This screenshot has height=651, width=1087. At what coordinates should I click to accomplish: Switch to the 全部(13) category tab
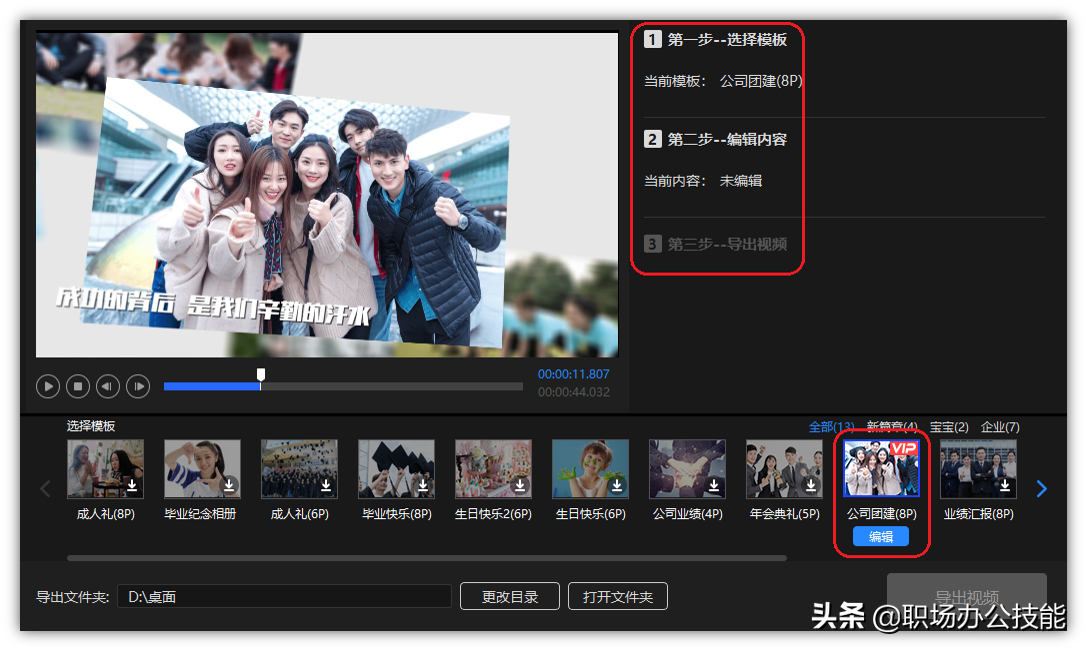(831, 427)
